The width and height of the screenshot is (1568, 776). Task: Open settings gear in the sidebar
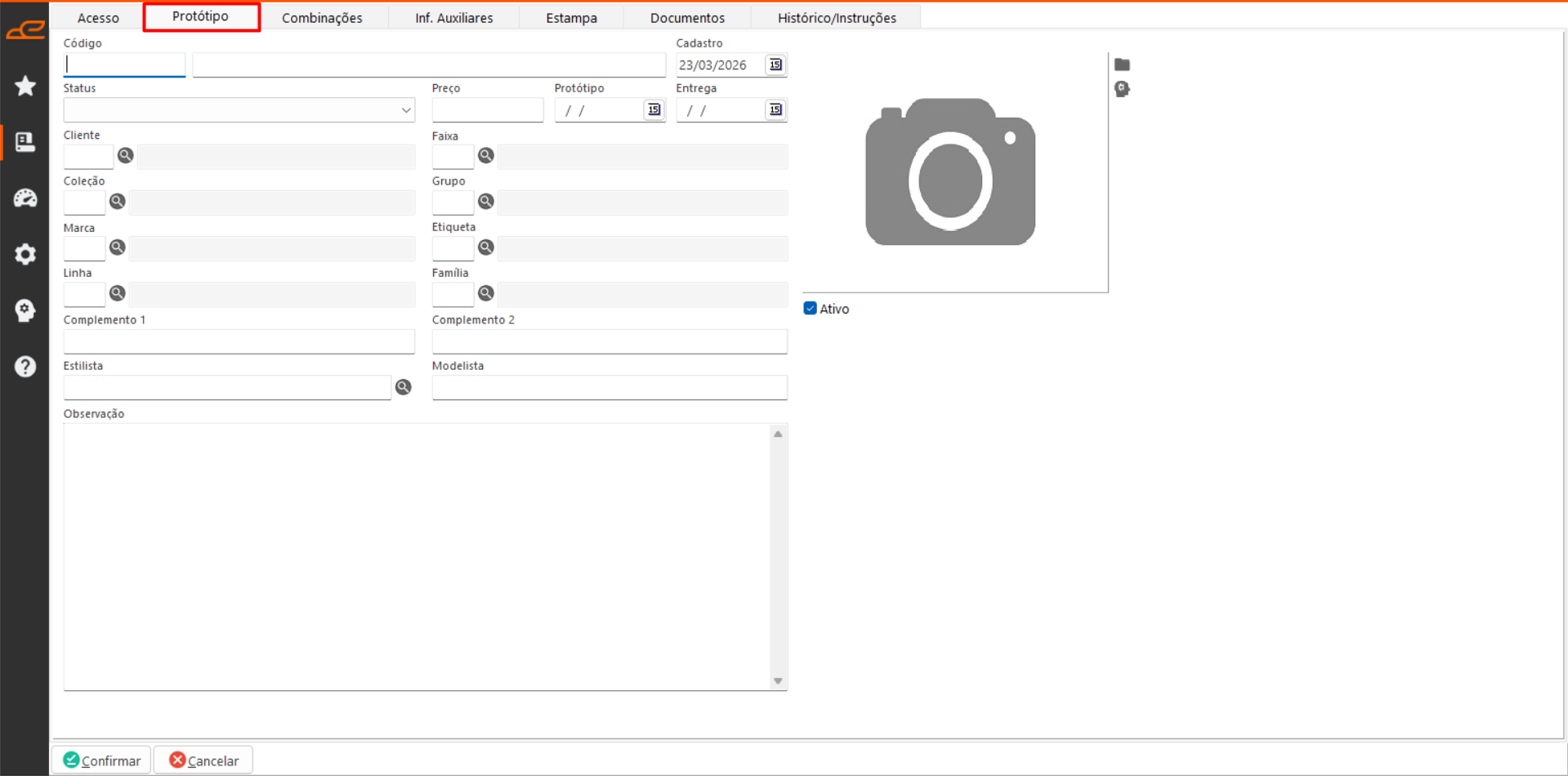[25, 254]
